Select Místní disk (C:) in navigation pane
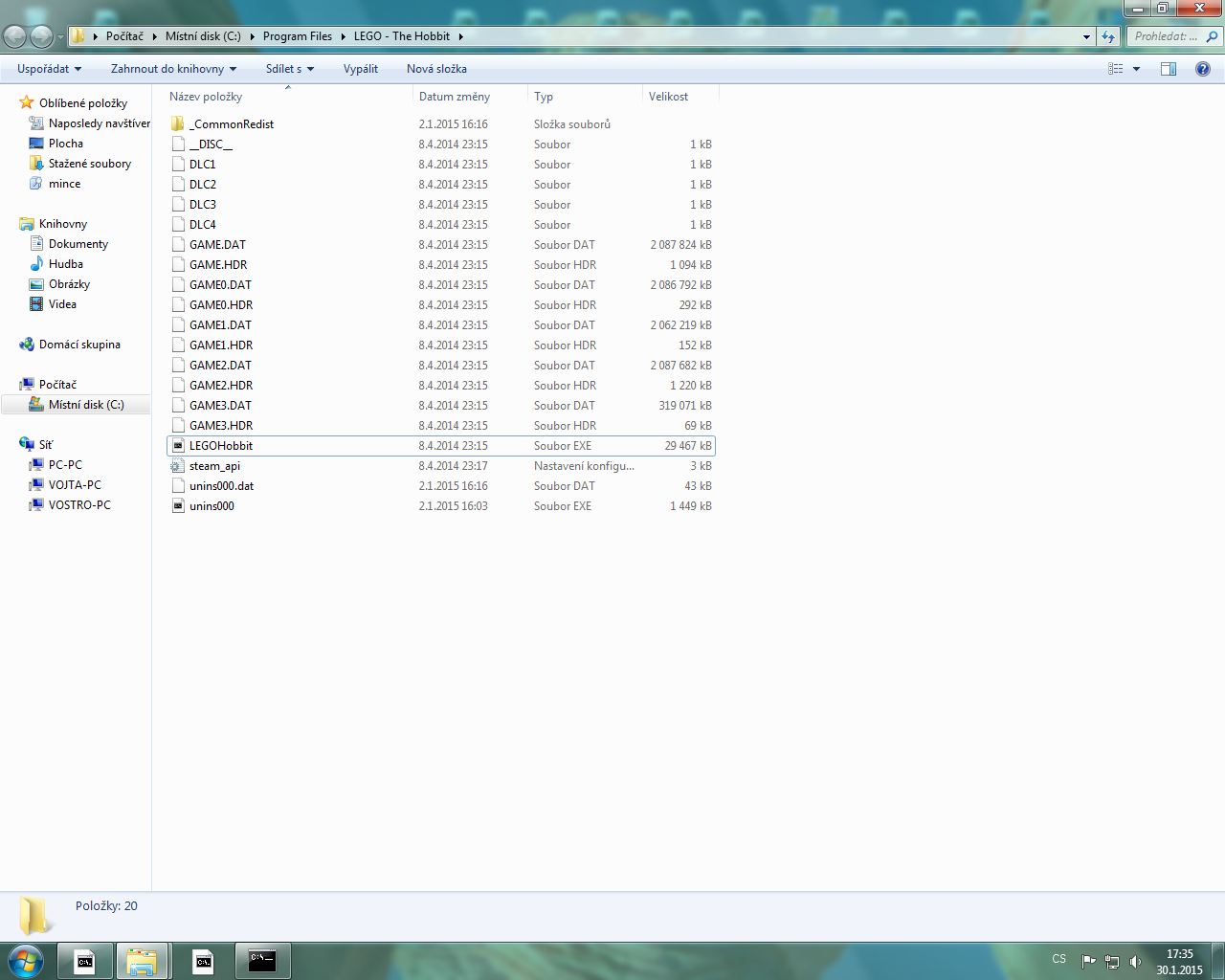This screenshot has width=1225, height=980. pyautogui.click(x=86, y=405)
